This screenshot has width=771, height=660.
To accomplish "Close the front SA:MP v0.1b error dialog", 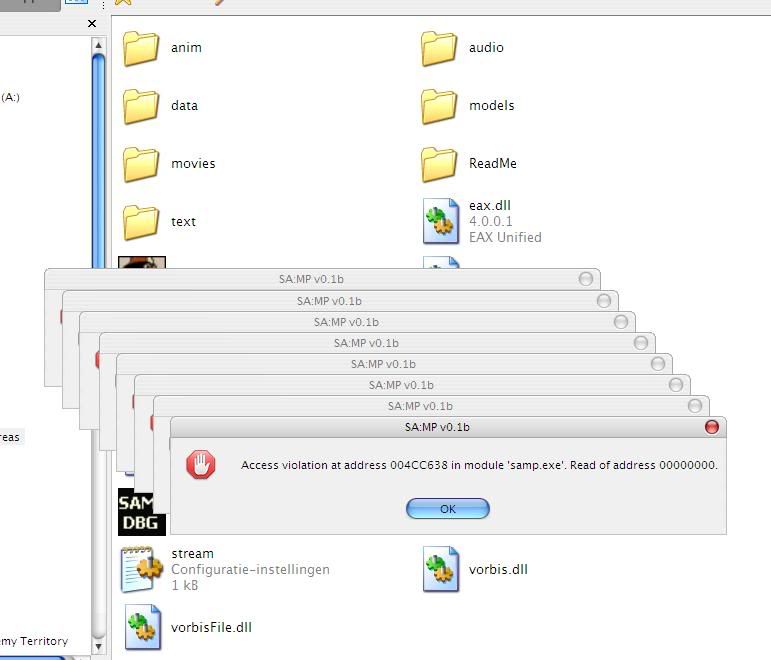I will [x=712, y=427].
